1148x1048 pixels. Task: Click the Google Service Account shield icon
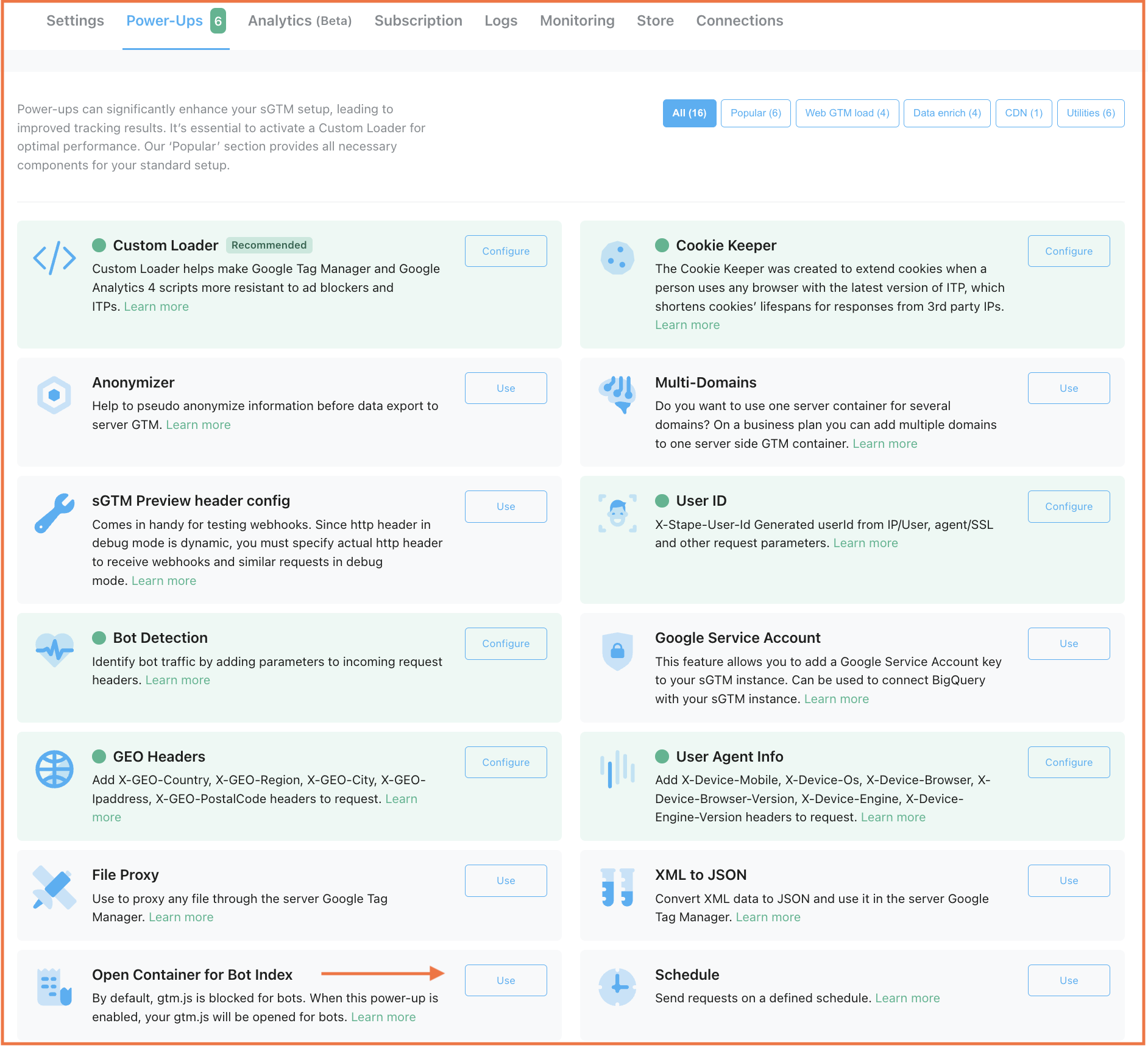point(617,651)
